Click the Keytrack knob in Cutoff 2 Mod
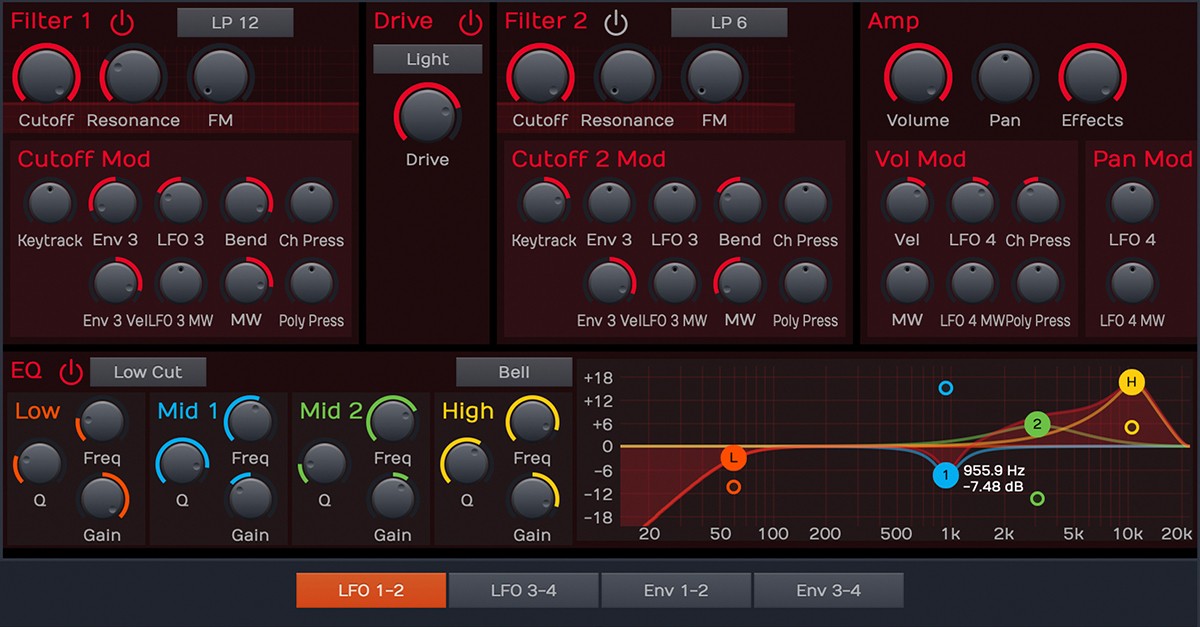The height and width of the screenshot is (627, 1200). tap(545, 204)
